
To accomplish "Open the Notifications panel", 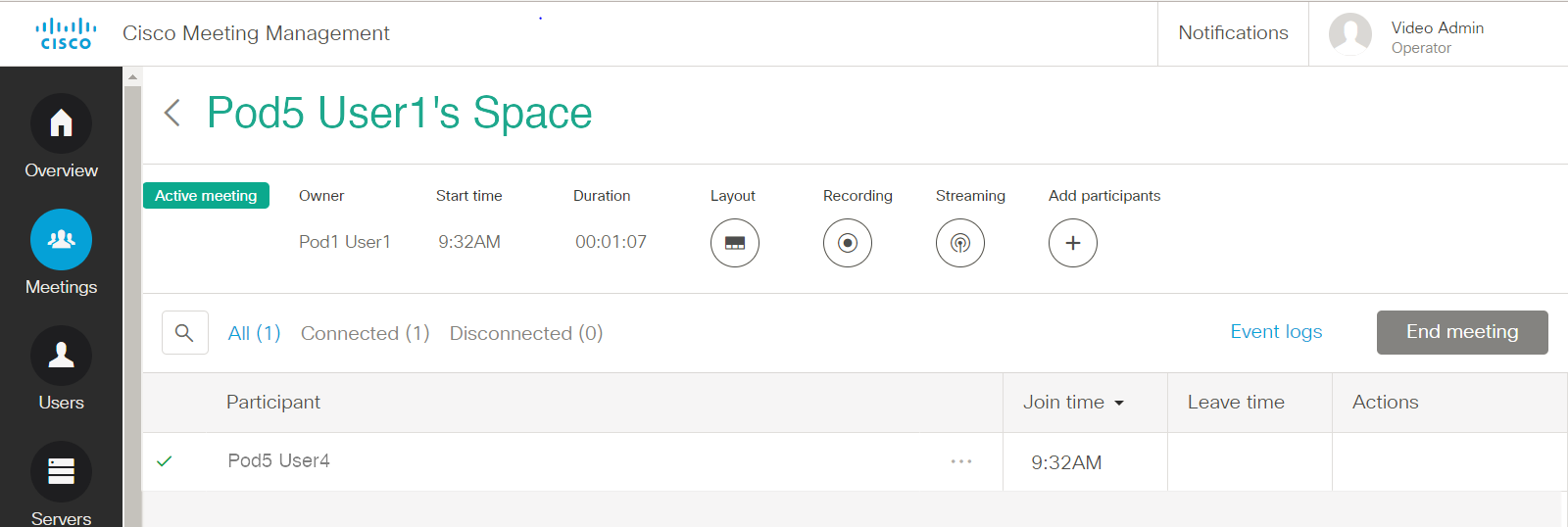I will click(1233, 33).
